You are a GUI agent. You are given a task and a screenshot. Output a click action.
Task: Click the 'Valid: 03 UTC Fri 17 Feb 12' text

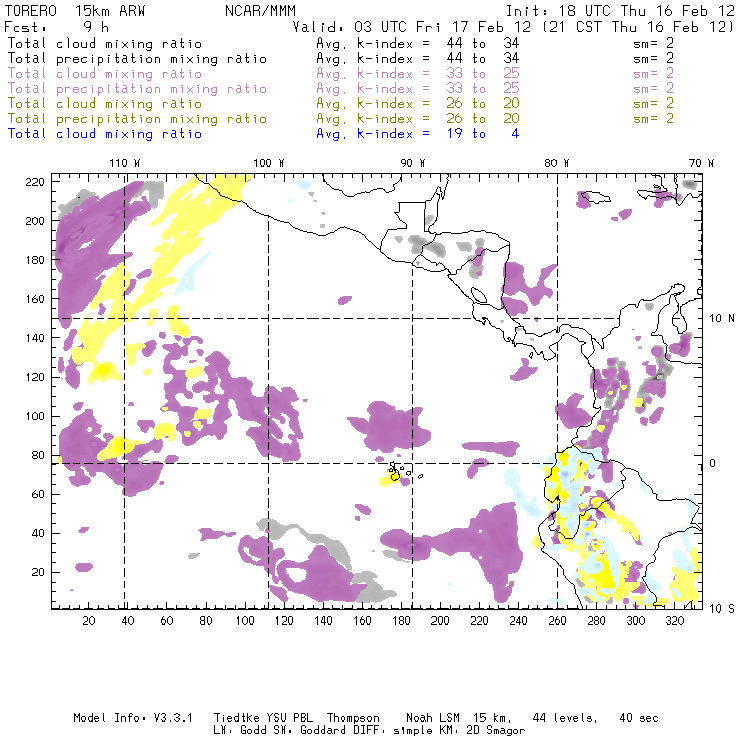[x=412, y=27]
